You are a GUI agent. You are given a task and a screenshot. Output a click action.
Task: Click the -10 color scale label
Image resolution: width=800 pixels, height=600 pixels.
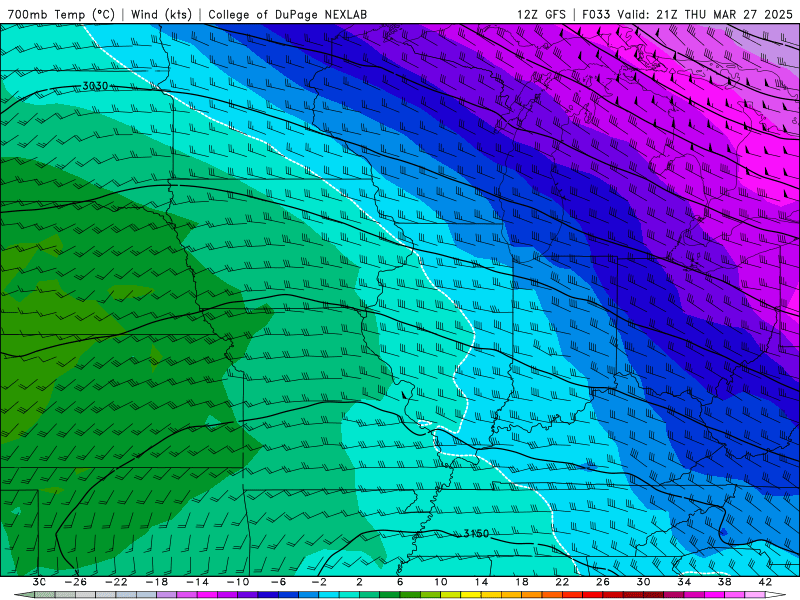click(x=238, y=582)
